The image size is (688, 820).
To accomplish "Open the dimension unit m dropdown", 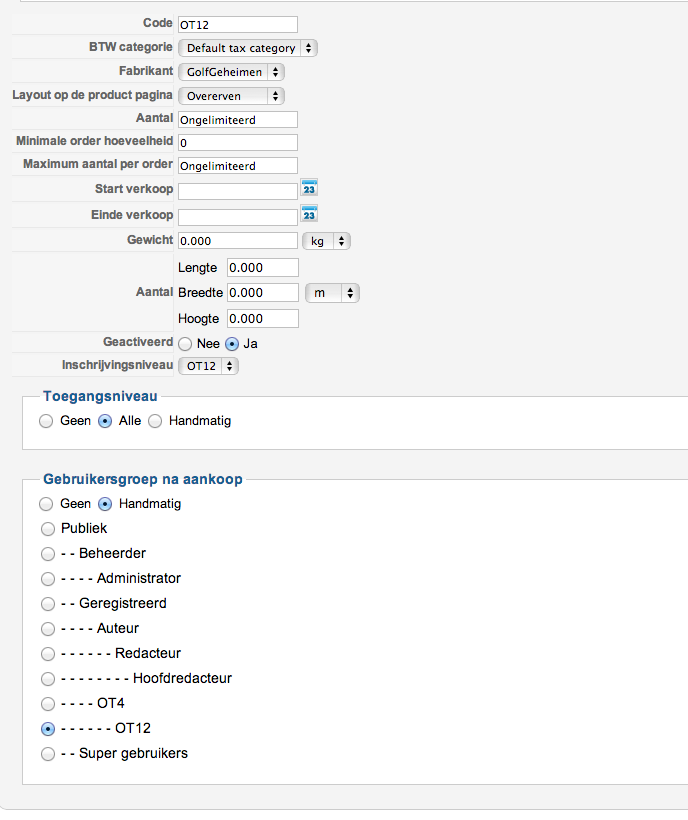I will [332, 293].
